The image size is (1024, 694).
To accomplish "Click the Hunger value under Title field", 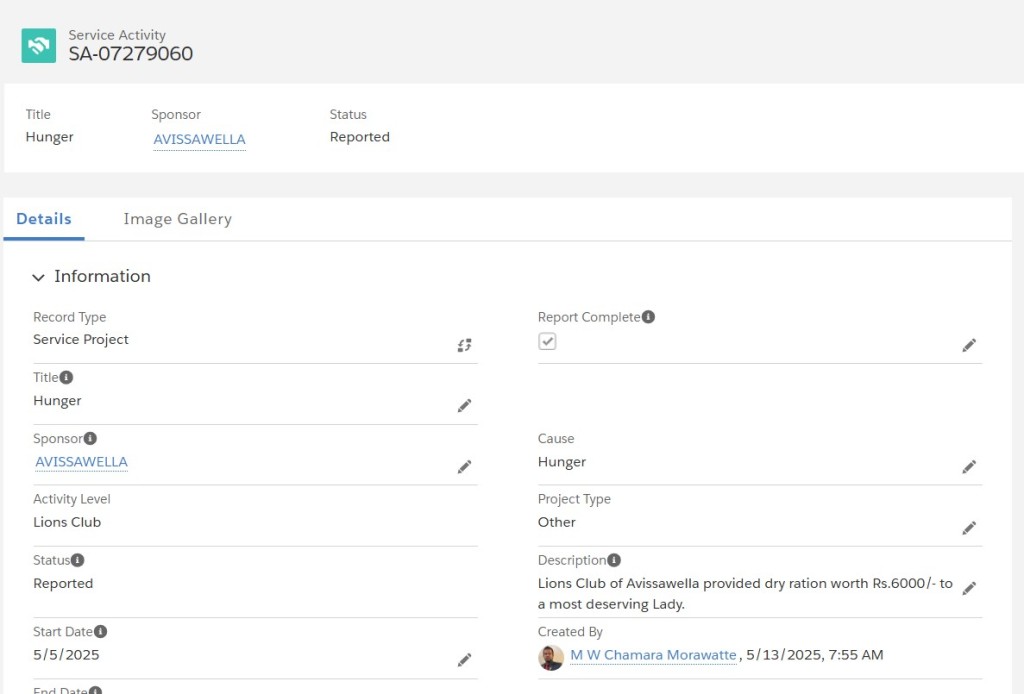I will click(x=57, y=401).
